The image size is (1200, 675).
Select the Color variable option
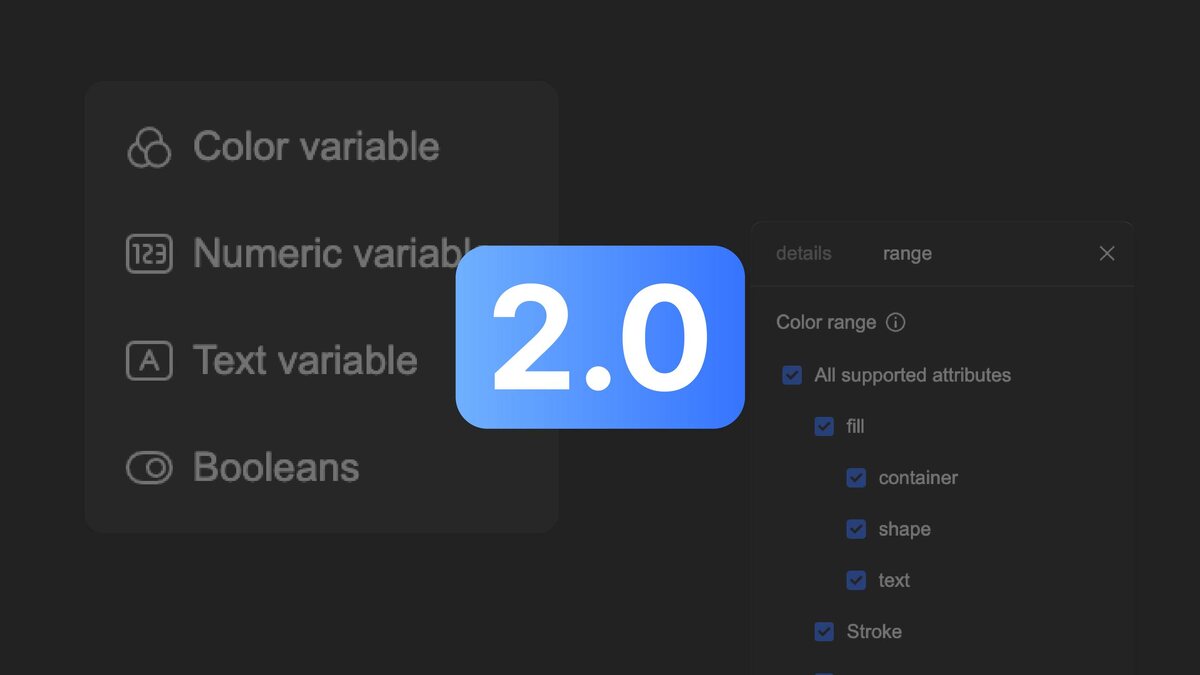(284, 147)
